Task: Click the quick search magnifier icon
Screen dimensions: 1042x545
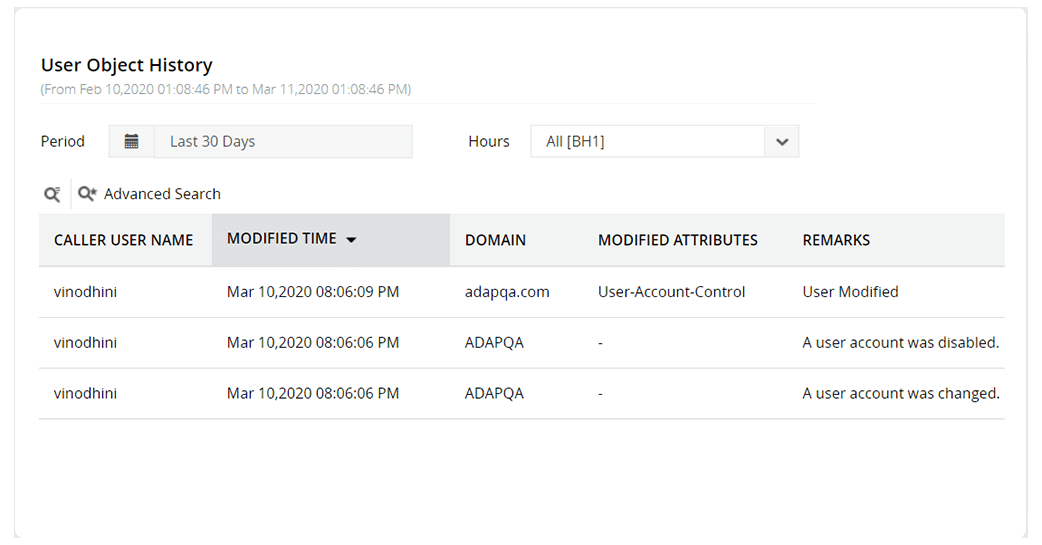Action: coord(52,194)
